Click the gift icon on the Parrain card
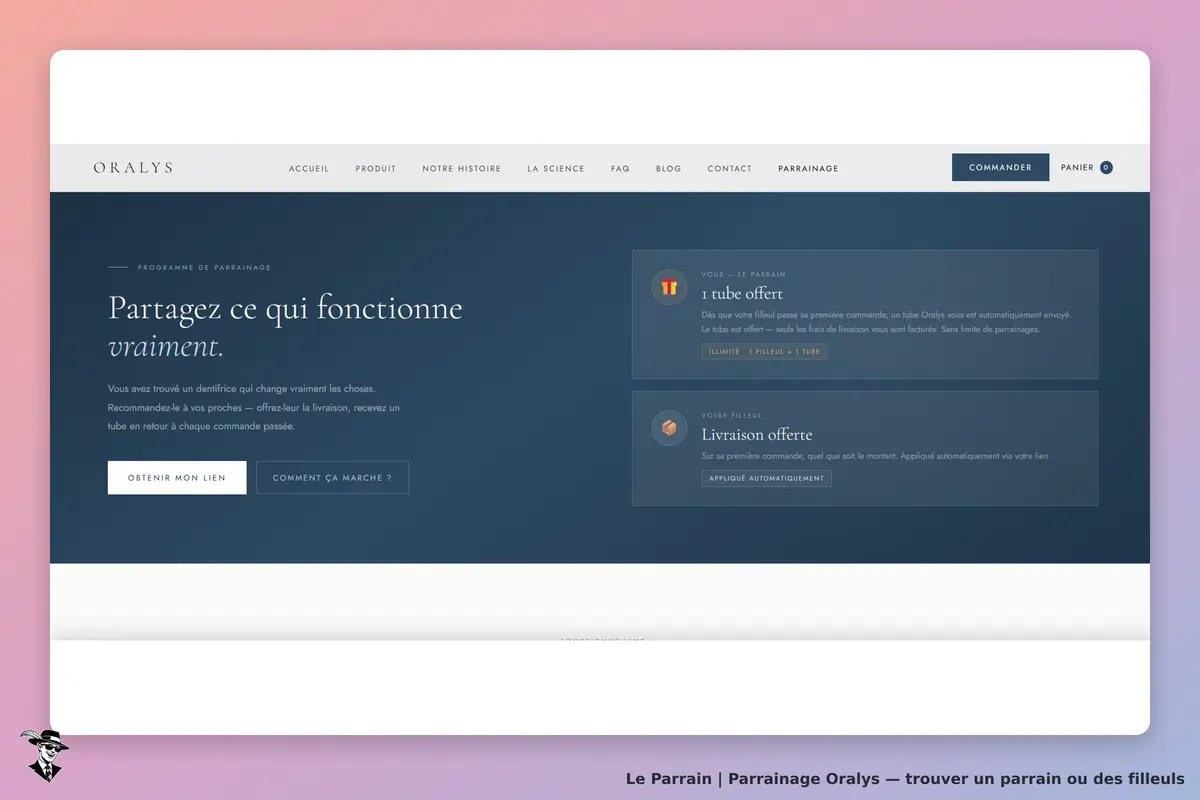The image size is (1200, 800). [x=669, y=287]
